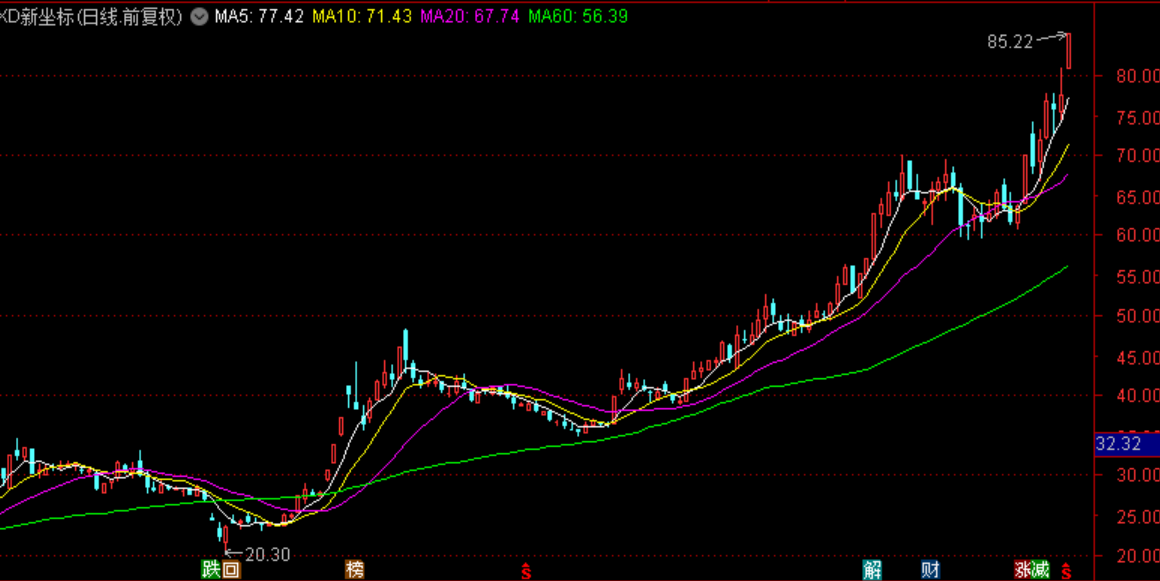
Task: Click the 20.30 low price annotation
Action: (x=266, y=555)
